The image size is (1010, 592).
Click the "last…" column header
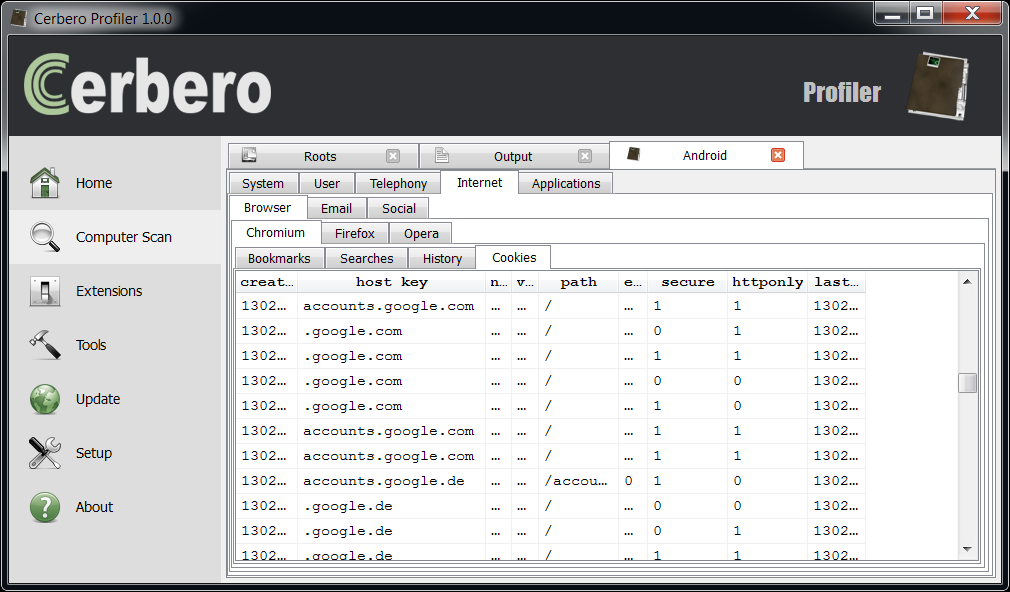pyautogui.click(x=836, y=282)
